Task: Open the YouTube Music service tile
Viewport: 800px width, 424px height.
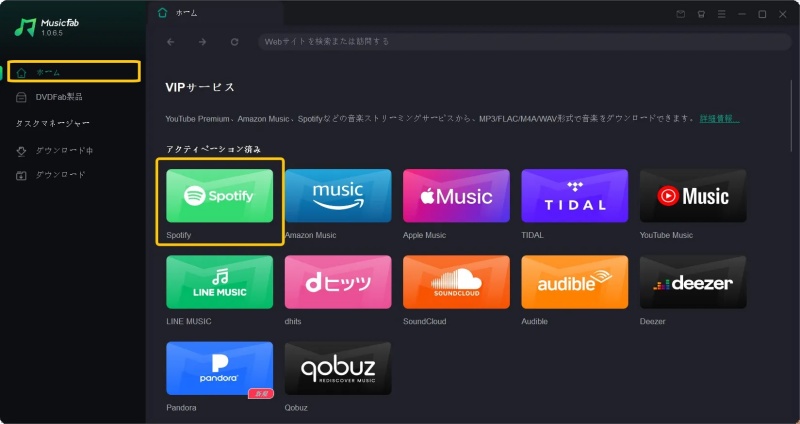Action: (693, 196)
